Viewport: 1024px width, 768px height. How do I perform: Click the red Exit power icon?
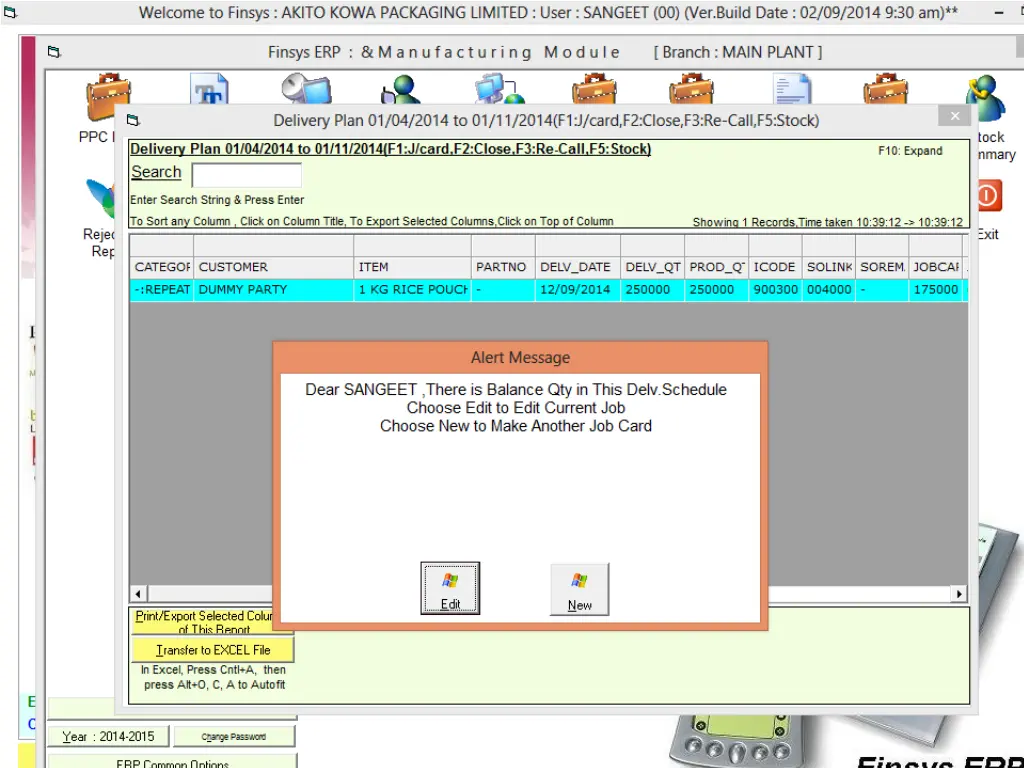coord(988,196)
